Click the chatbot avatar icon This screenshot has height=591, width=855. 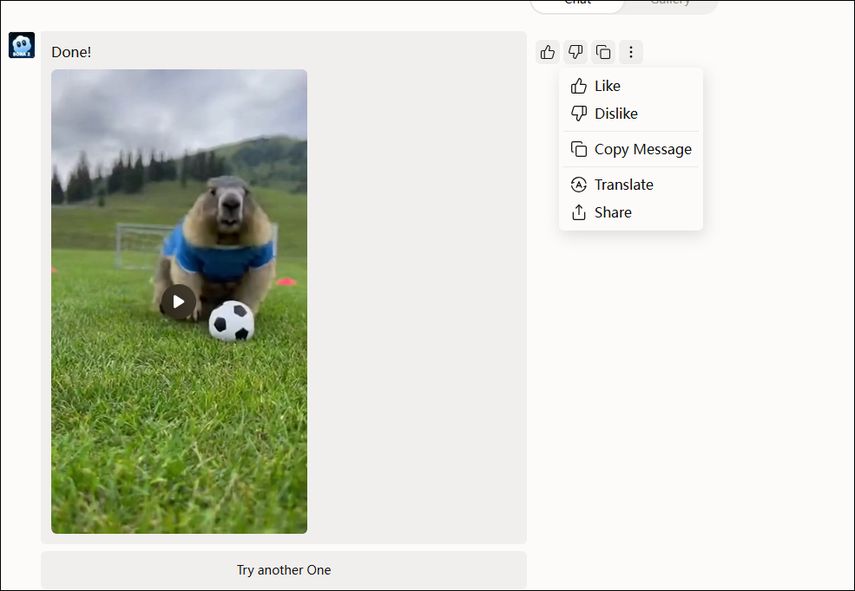click(21, 44)
